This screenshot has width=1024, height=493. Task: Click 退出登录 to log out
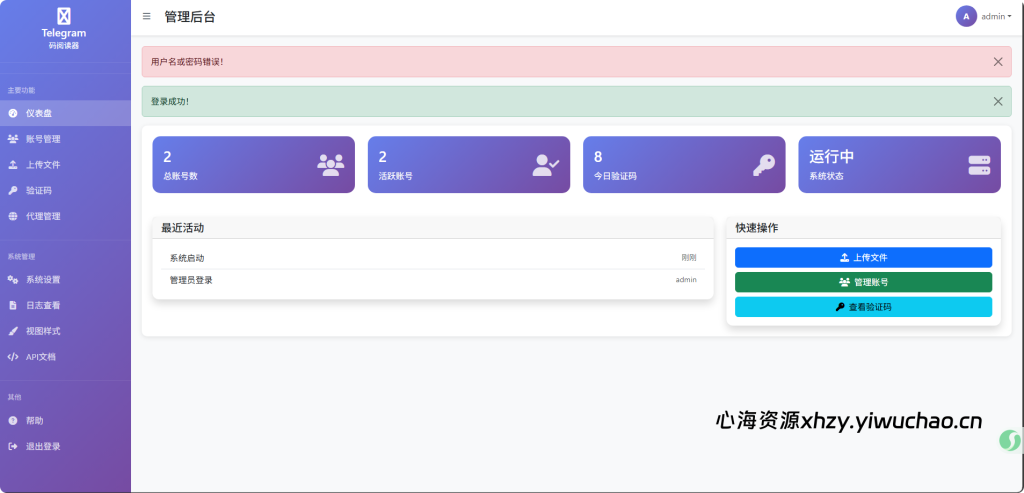coord(43,446)
